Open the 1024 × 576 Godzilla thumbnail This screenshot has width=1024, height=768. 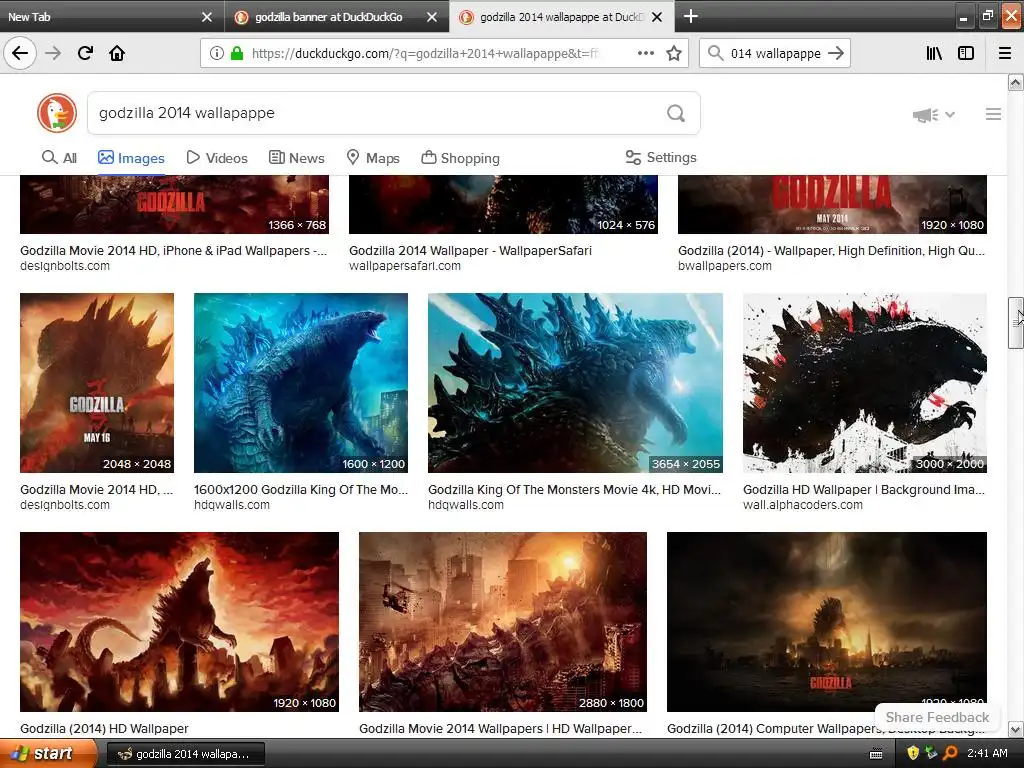[503, 204]
